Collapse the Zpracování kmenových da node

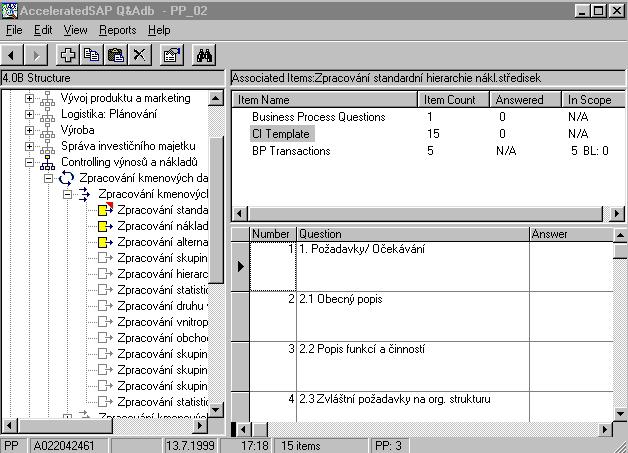point(48,178)
